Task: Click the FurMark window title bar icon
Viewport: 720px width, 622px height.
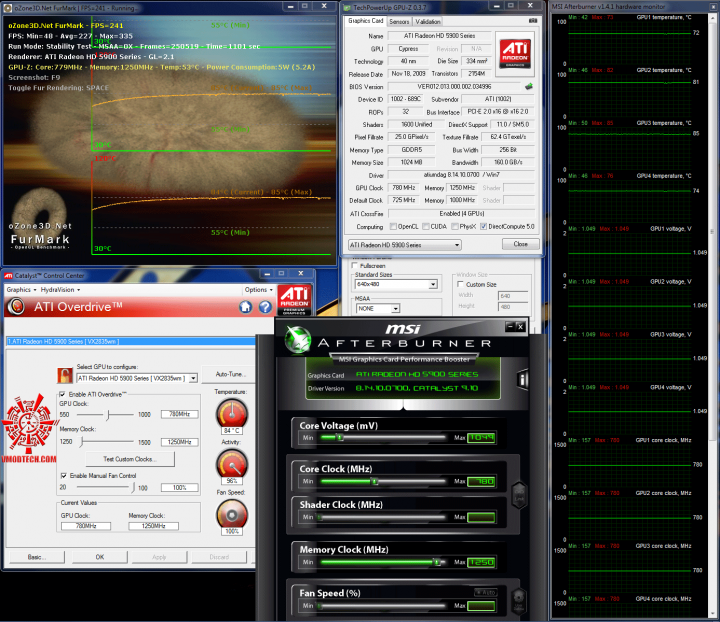Action: point(8,8)
